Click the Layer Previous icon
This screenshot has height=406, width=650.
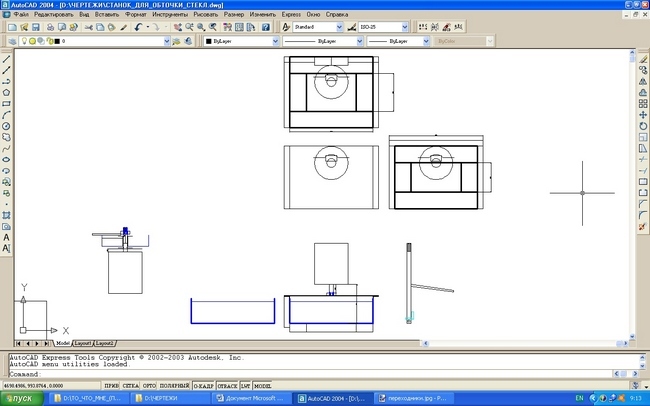[x=188, y=41]
